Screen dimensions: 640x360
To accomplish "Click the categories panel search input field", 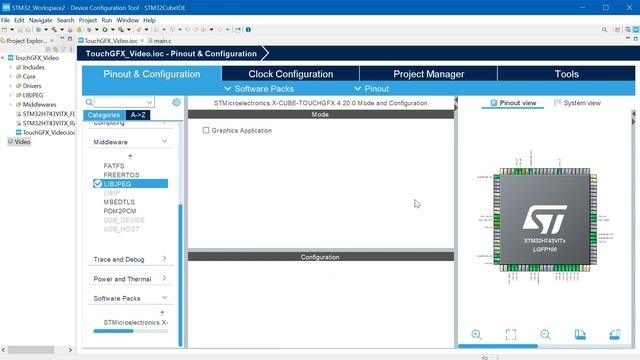I will point(121,102).
